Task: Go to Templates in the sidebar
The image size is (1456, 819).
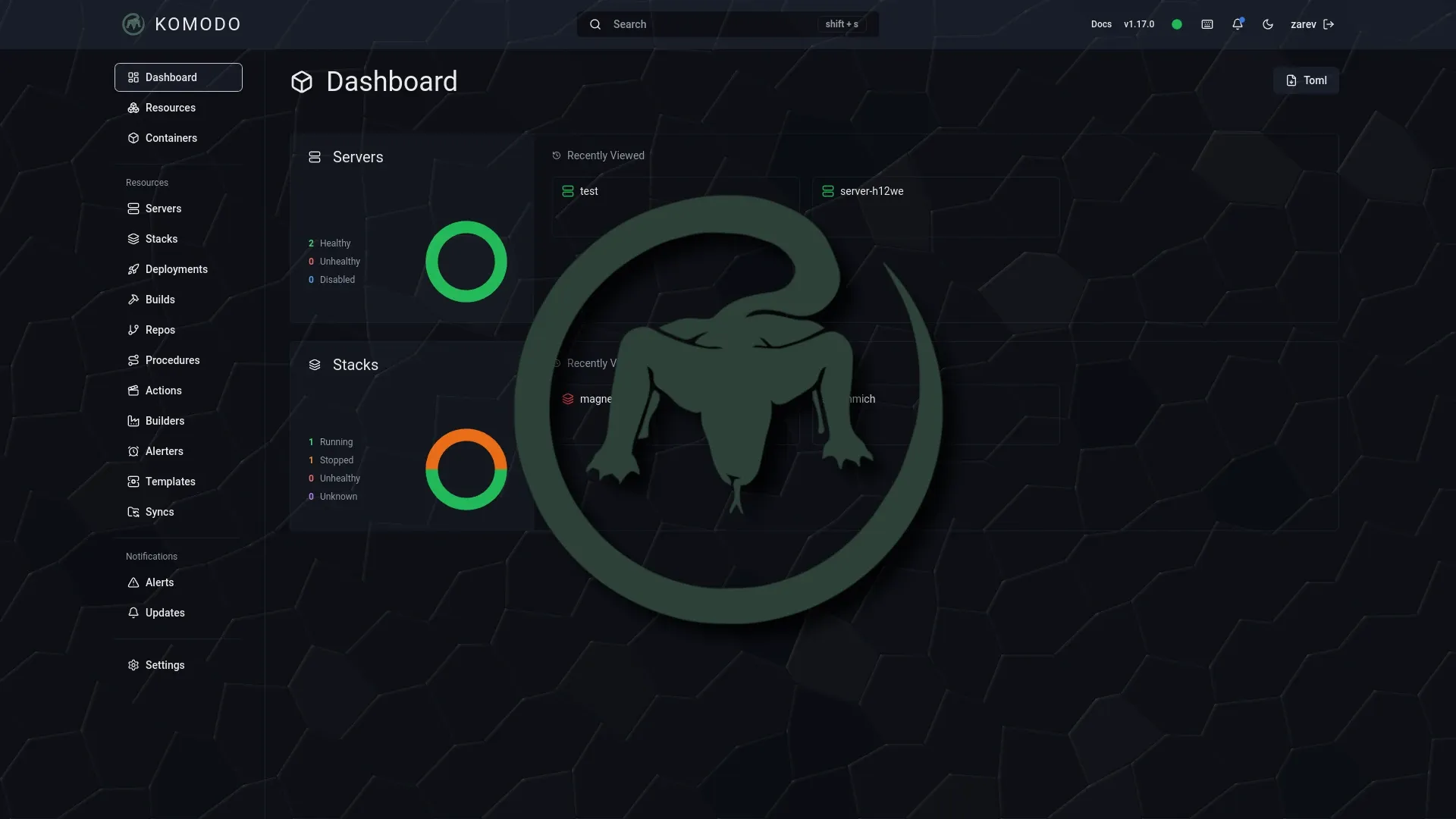Action: [133, 482]
